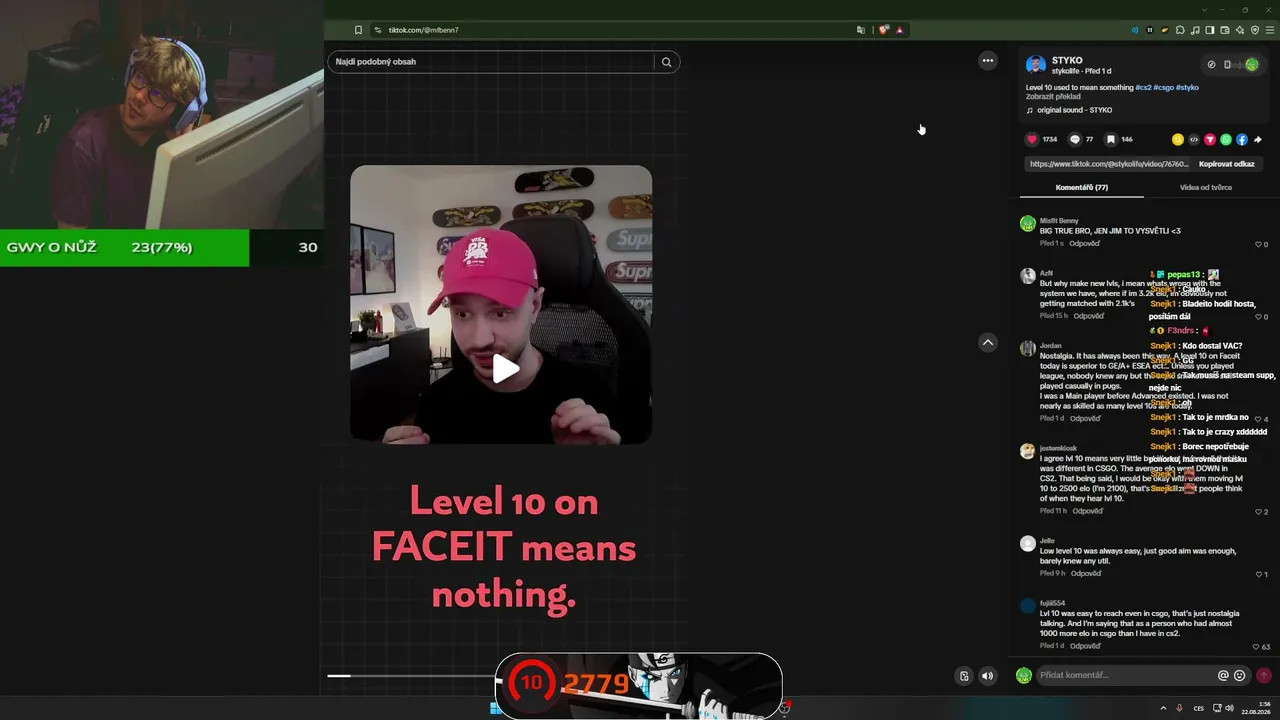Viewport: 1280px width, 720px height.
Task: Click 'Odpovědět' under fujiii554's comment
Action: coord(1086,646)
